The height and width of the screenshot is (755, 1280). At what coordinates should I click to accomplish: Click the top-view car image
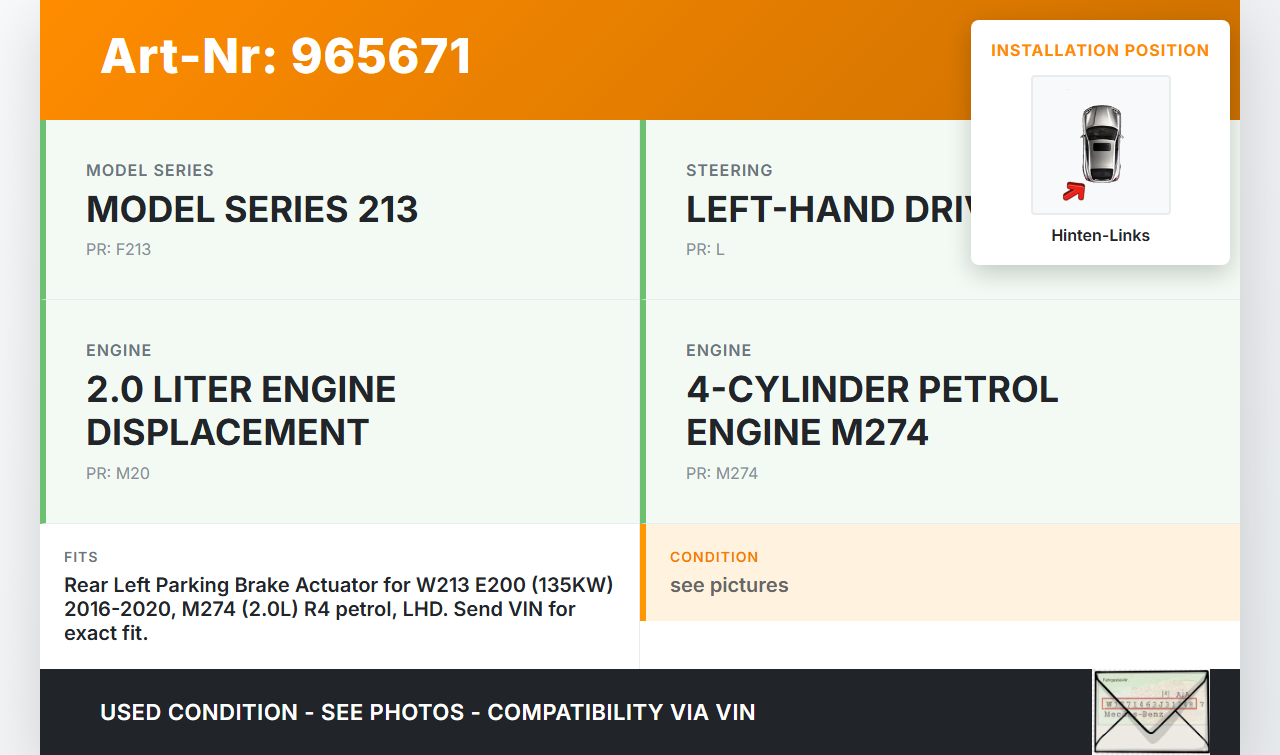pyautogui.click(x=1101, y=143)
